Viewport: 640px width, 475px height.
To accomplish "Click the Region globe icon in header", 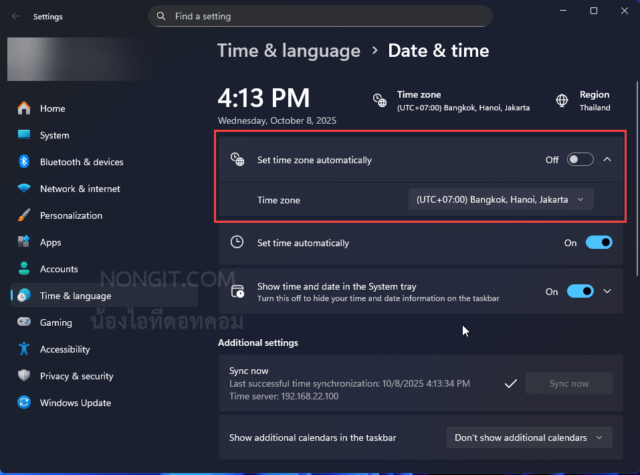I will [x=562, y=100].
